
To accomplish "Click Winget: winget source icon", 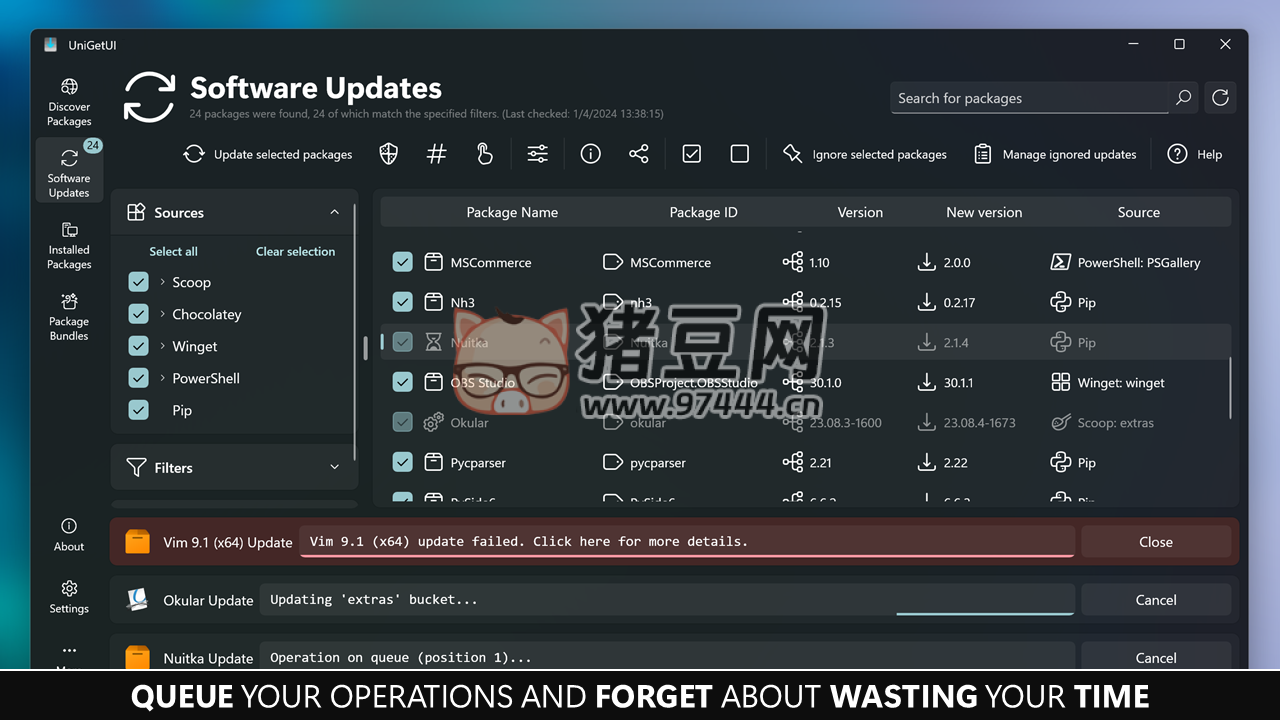I will point(1061,382).
